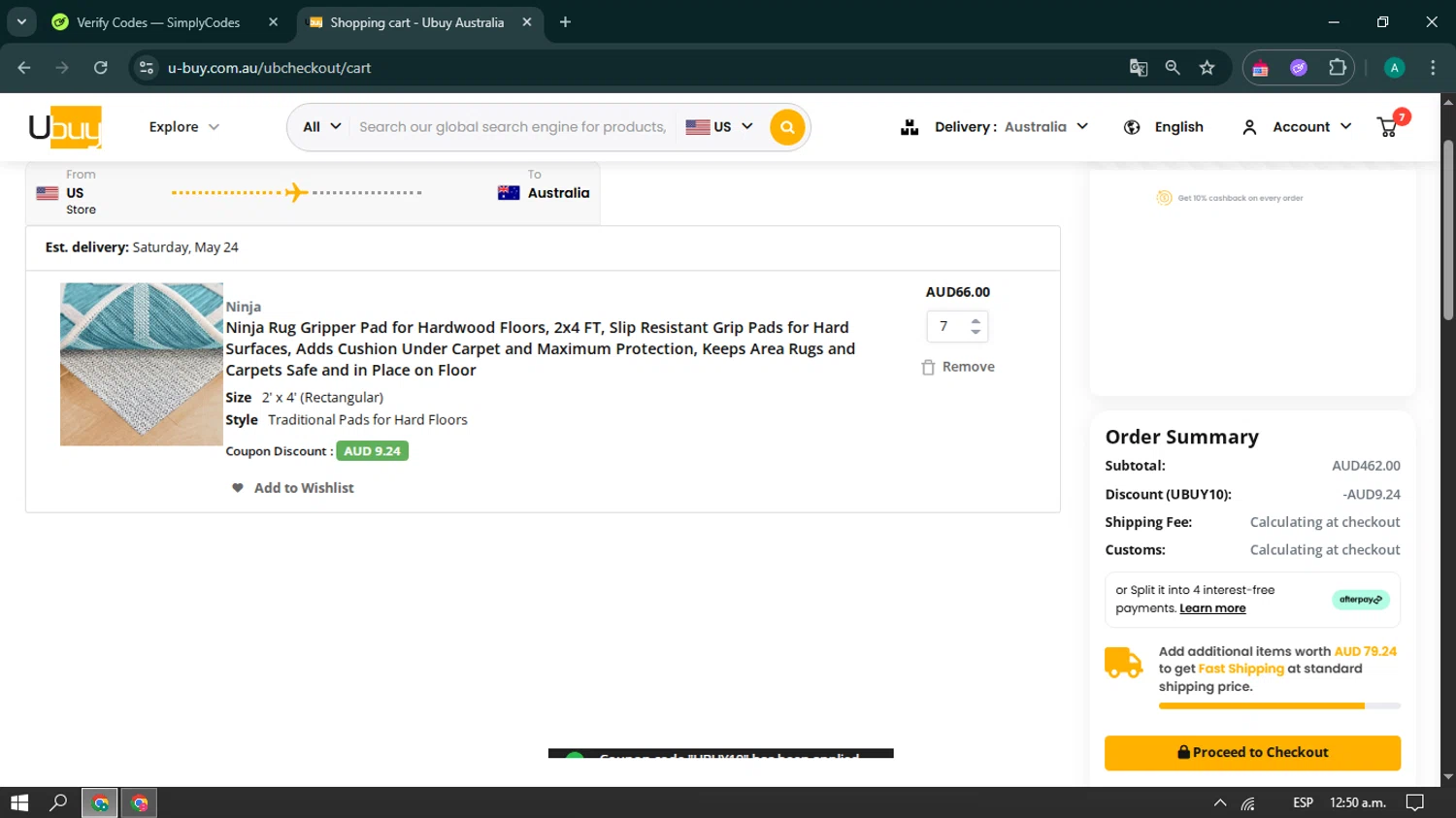Click the Afterpay badge
Screen dimensions: 1456x818
[x=1360, y=600]
